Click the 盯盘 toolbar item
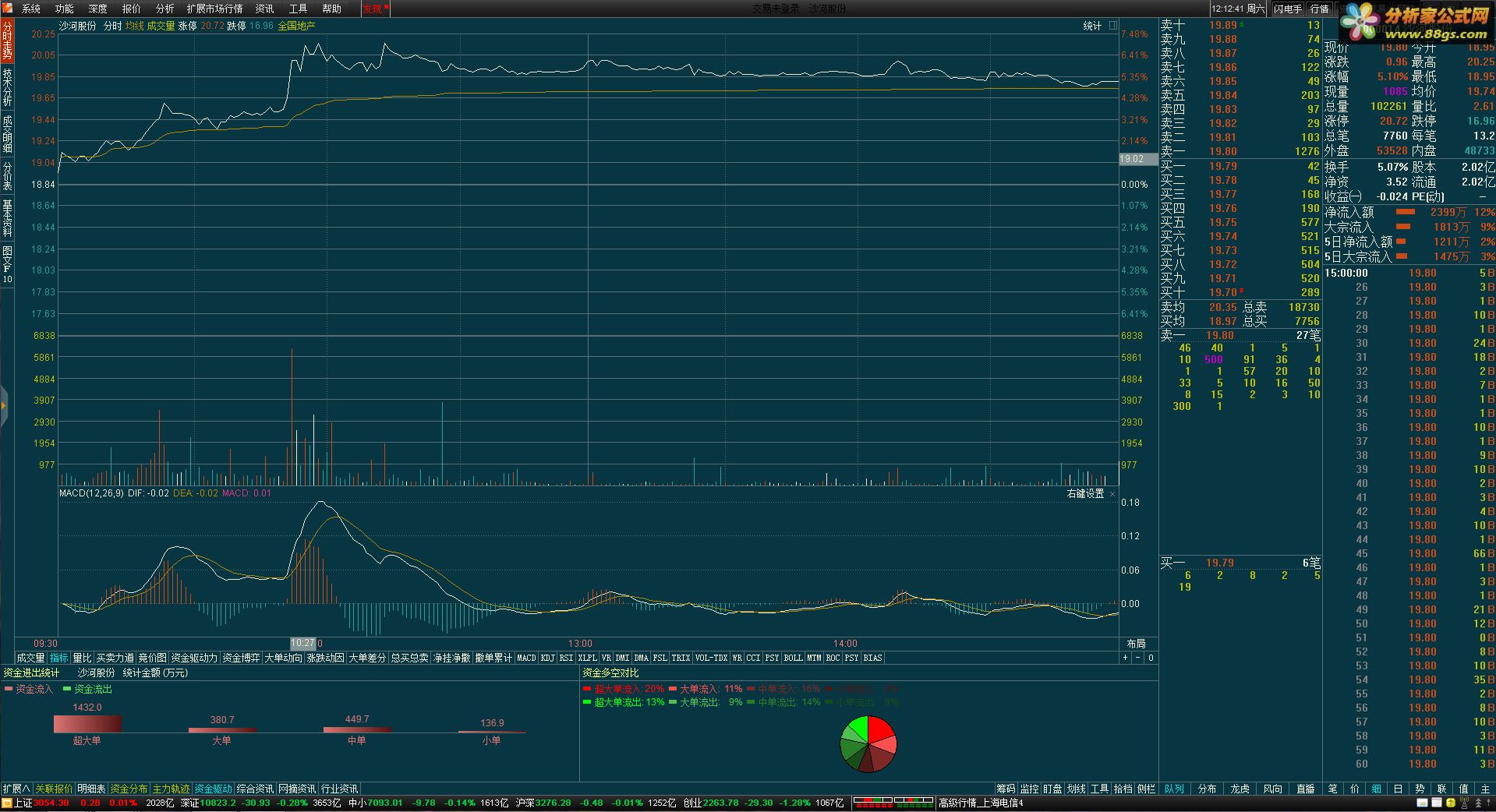This screenshot has width=1496, height=812. coord(1052,789)
